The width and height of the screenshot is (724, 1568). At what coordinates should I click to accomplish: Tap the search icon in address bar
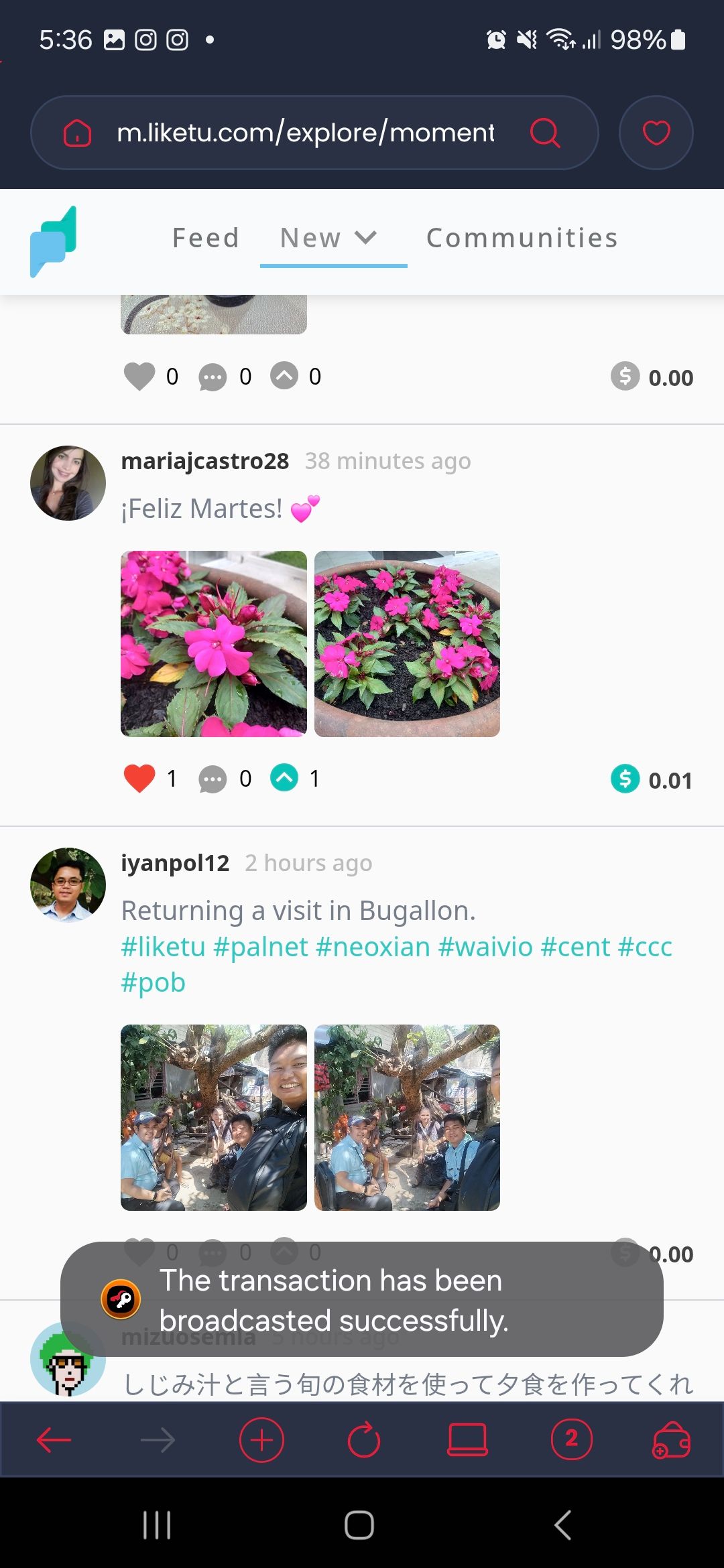point(545,133)
